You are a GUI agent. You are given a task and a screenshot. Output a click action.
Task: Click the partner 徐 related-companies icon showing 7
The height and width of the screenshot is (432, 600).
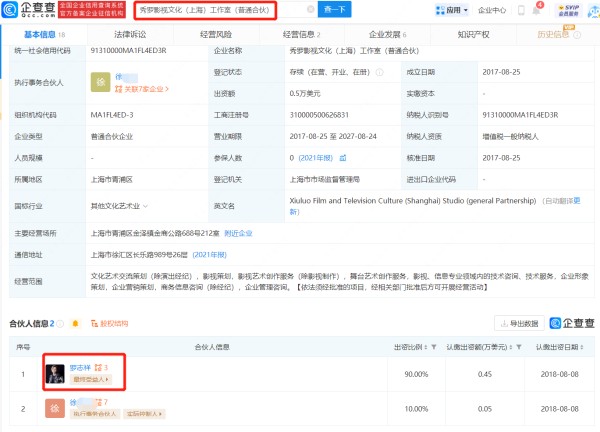[101, 402]
